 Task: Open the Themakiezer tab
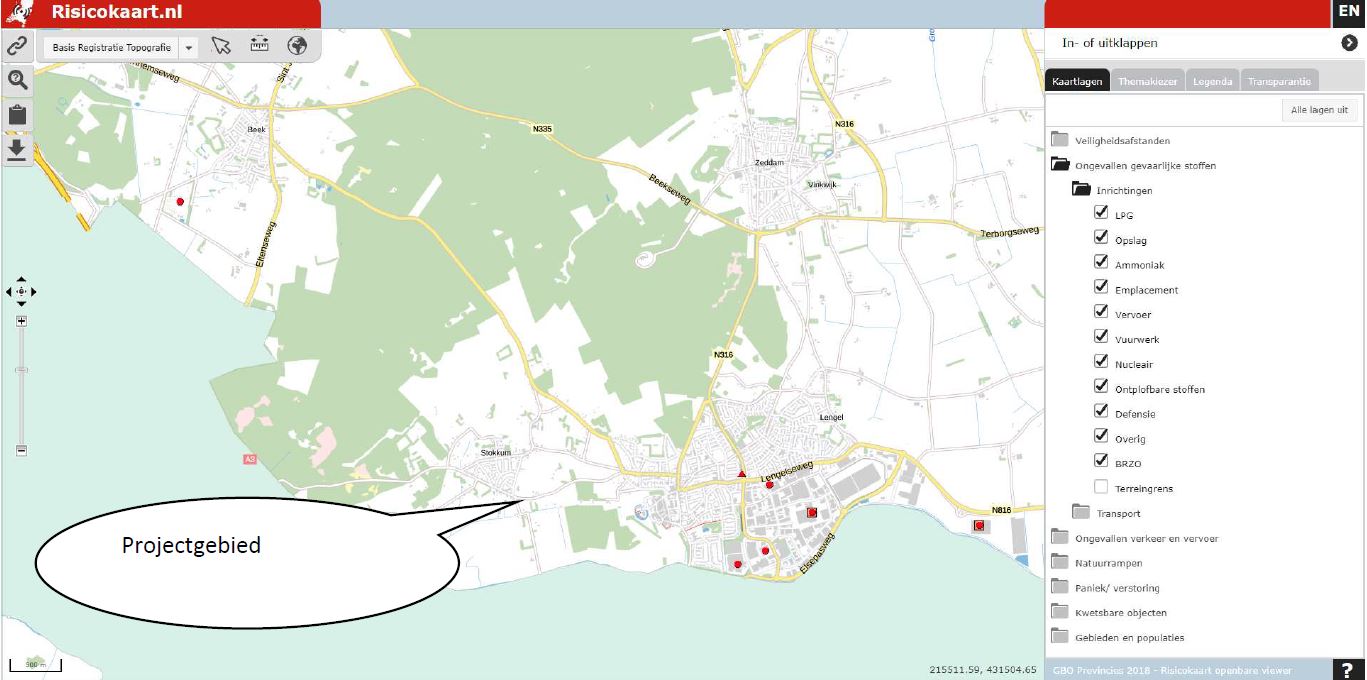coord(1147,81)
